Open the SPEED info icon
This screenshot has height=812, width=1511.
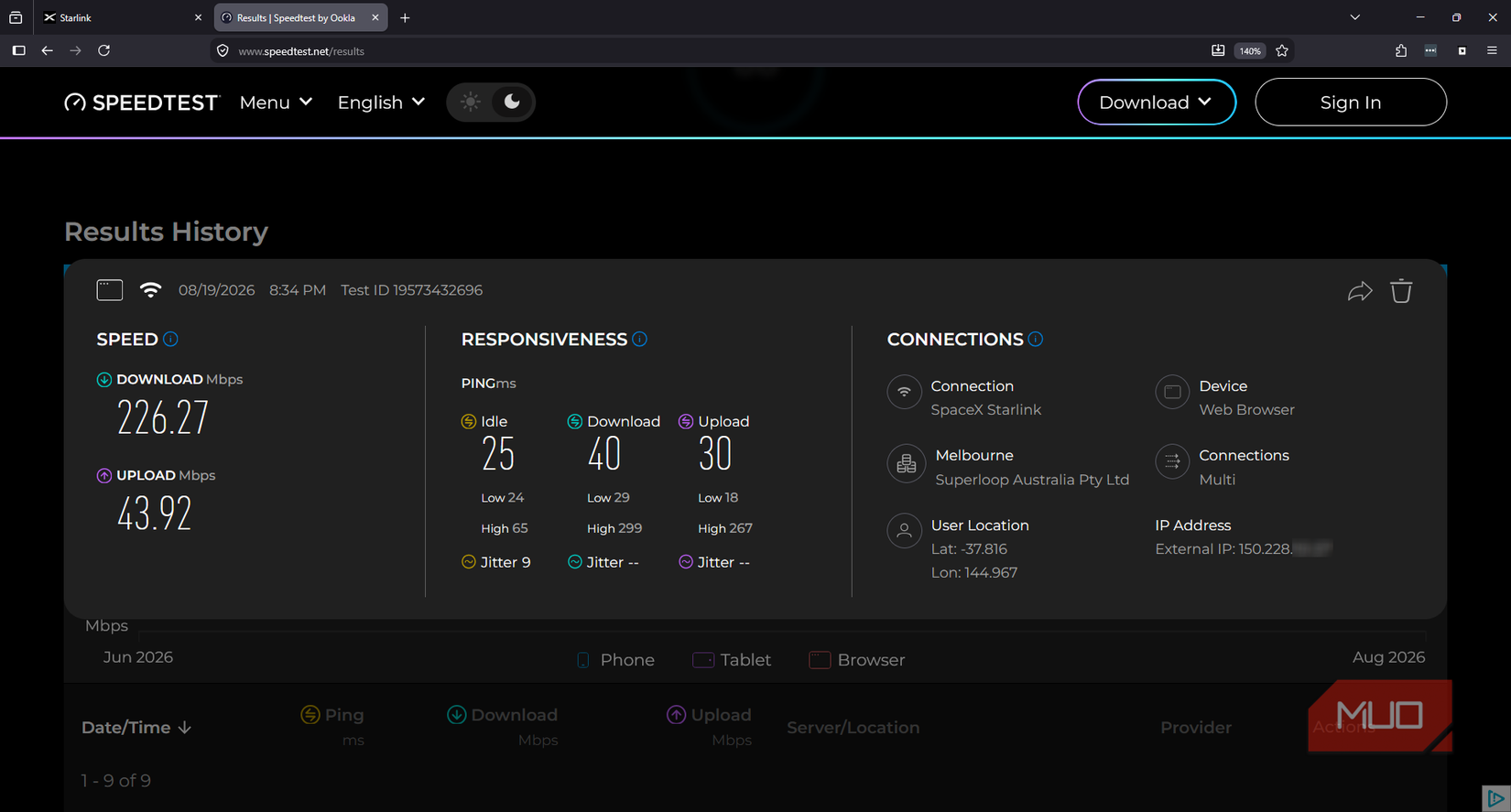tap(170, 339)
